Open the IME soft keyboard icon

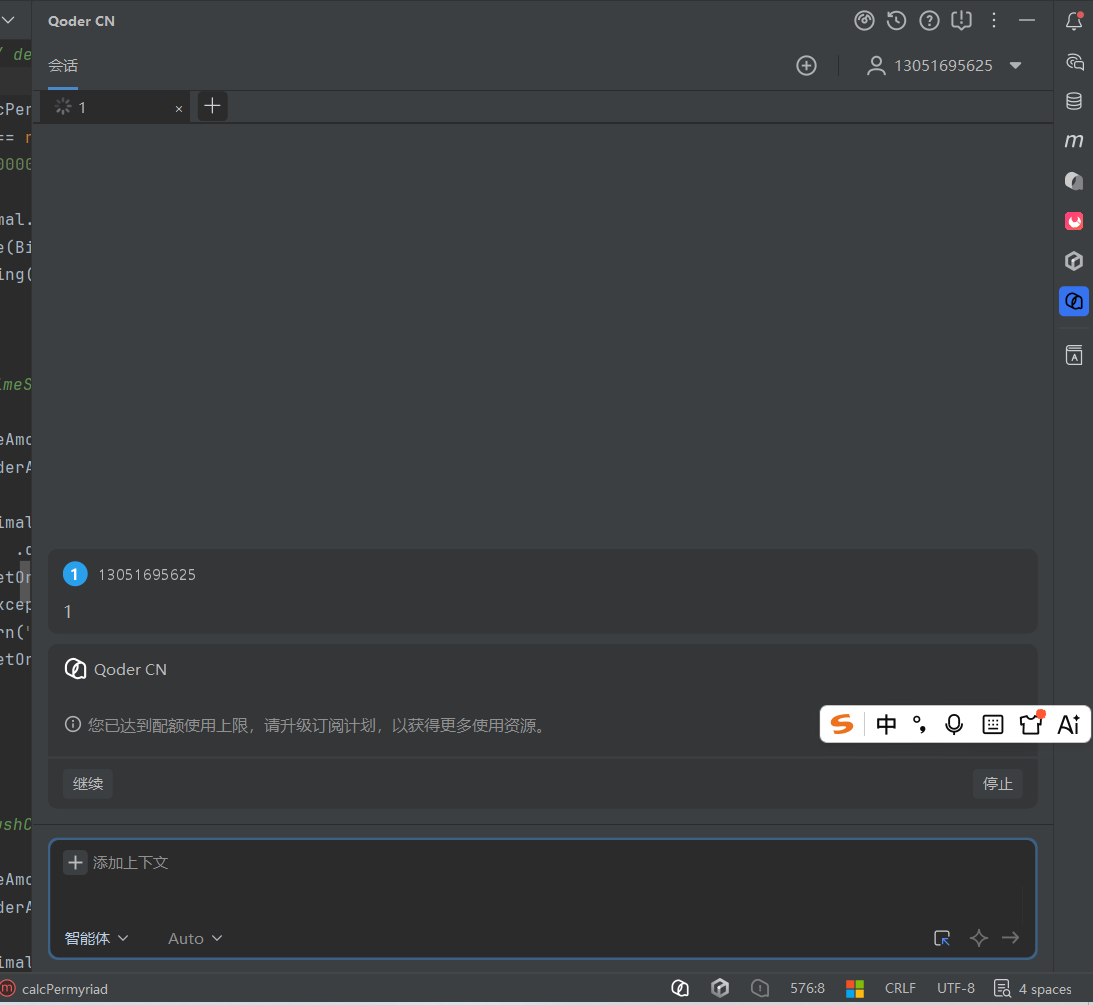pyautogui.click(x=993, y=725)
